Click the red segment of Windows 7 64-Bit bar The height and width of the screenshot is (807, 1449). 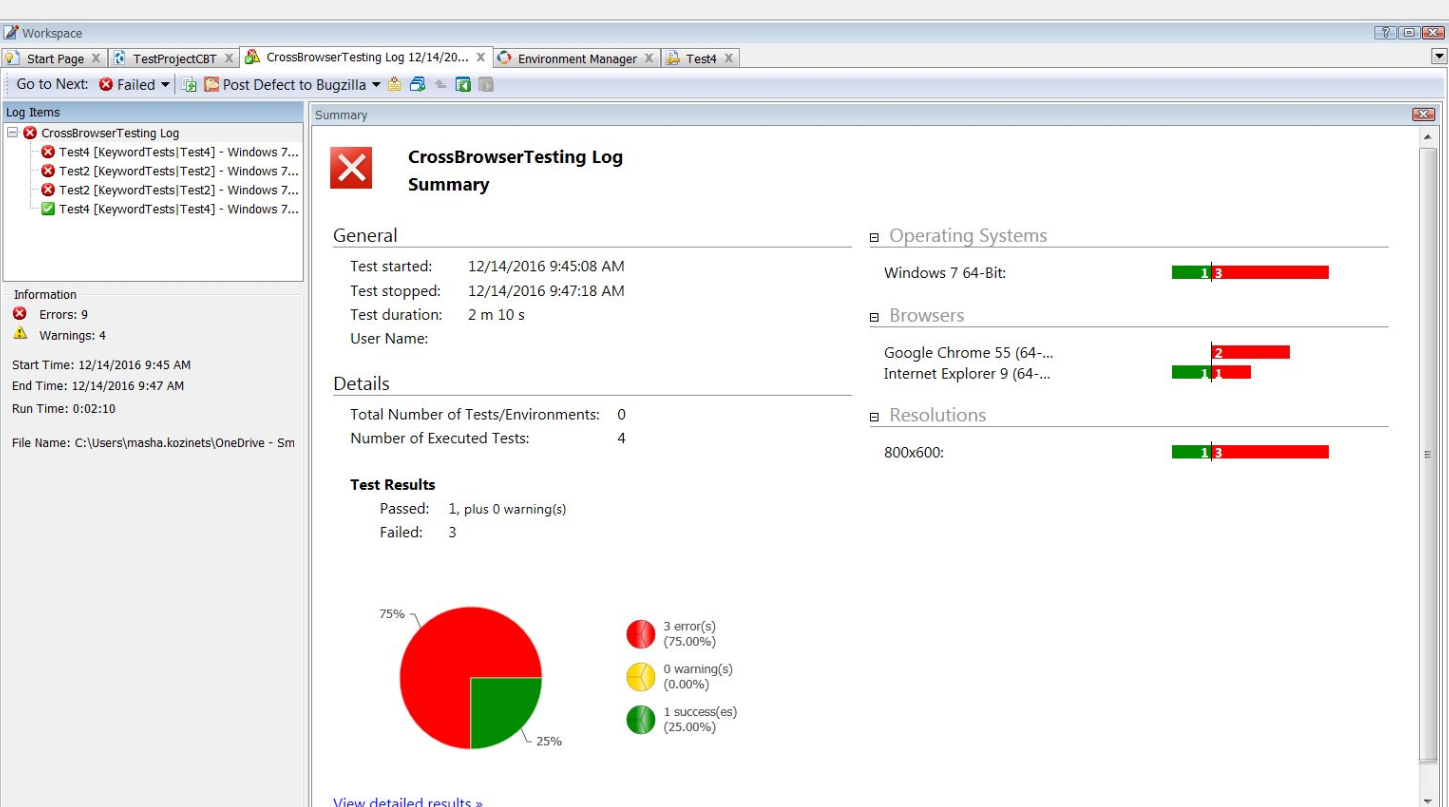[x=1270, y=273]
